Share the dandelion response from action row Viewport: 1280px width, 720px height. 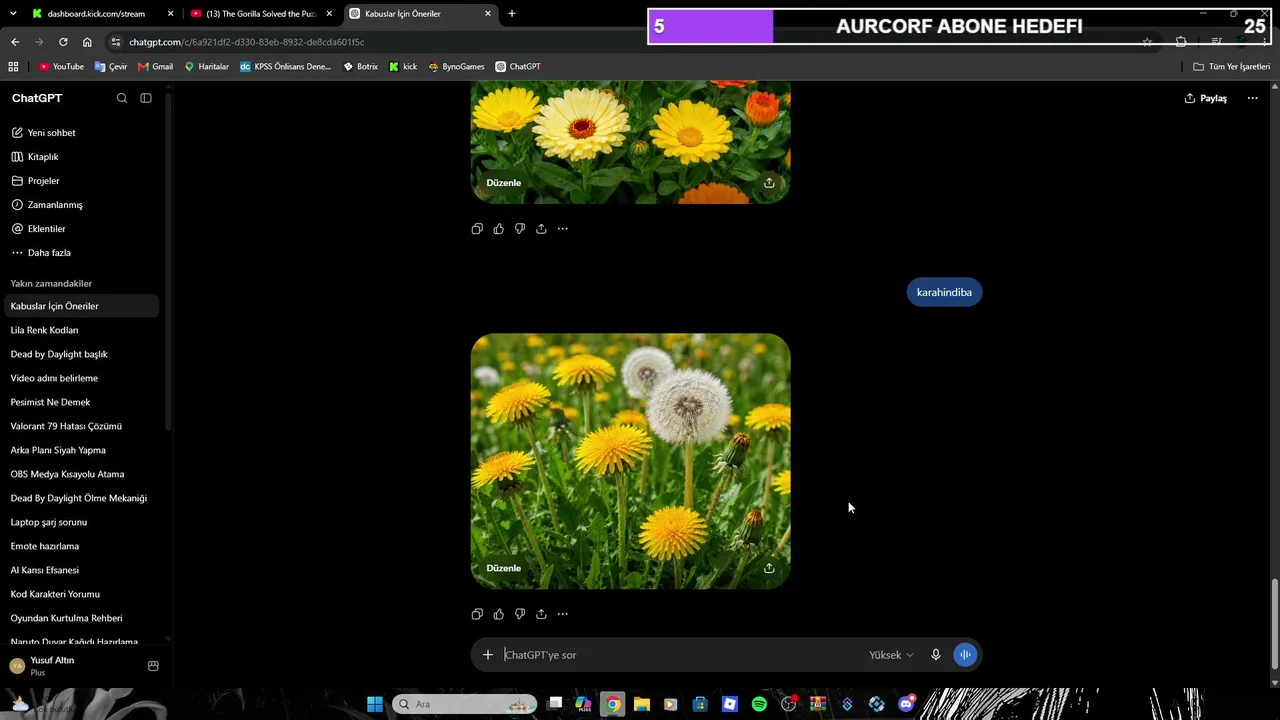pos(541,614)
